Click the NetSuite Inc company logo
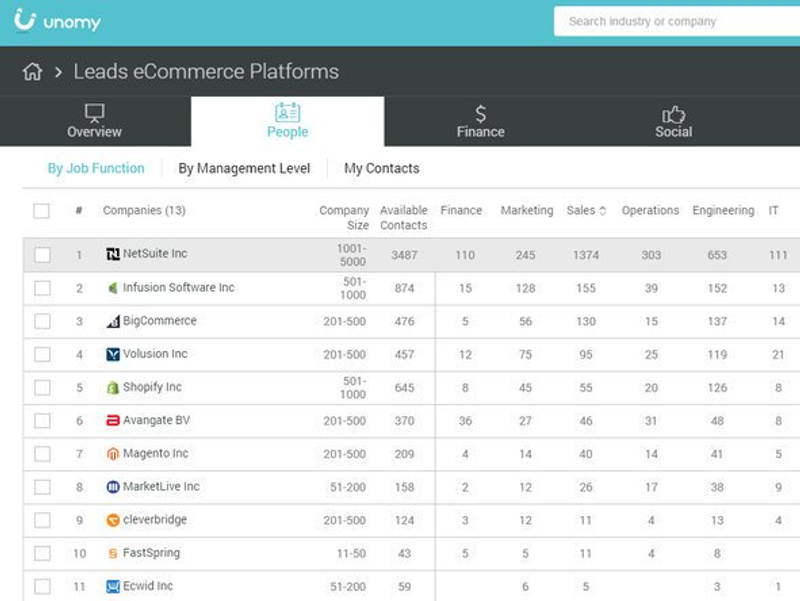The image size is (800, 601). (x=113, y=254)
